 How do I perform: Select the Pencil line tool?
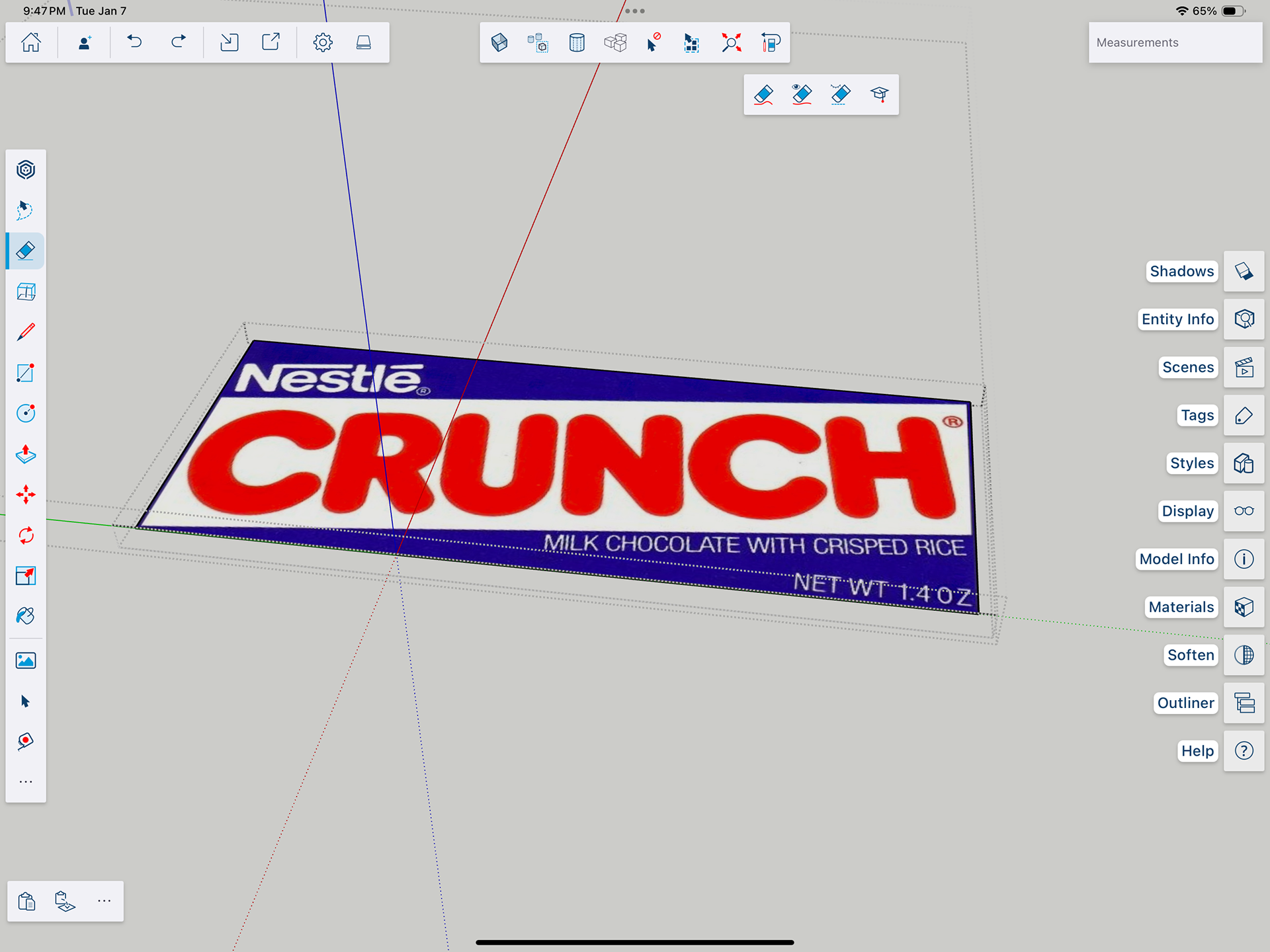coord(26,332)
